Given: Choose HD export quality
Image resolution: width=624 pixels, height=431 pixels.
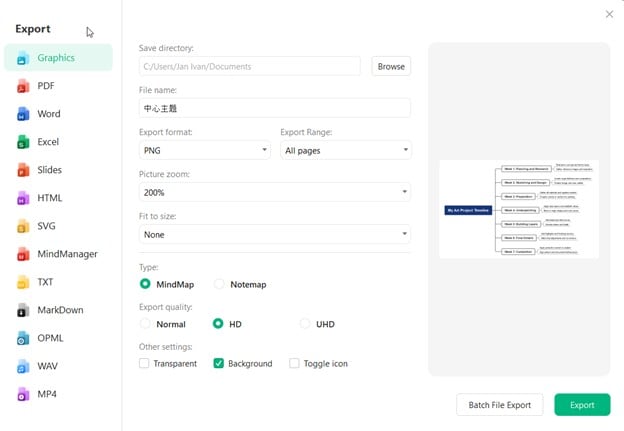Looking at the screenshot, I should tap(218, 324).
